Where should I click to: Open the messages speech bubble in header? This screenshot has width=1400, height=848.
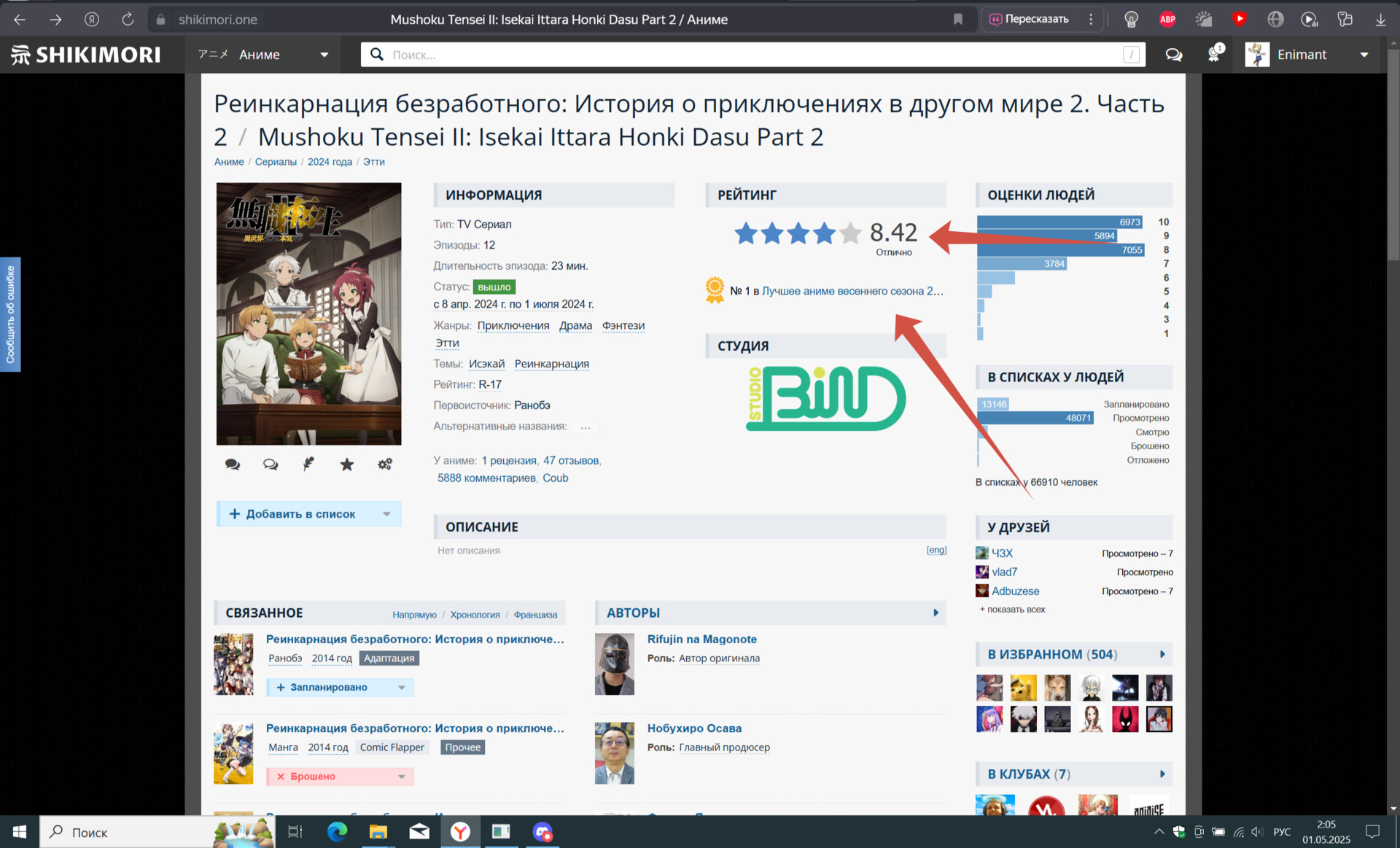tap(1173, 55)
